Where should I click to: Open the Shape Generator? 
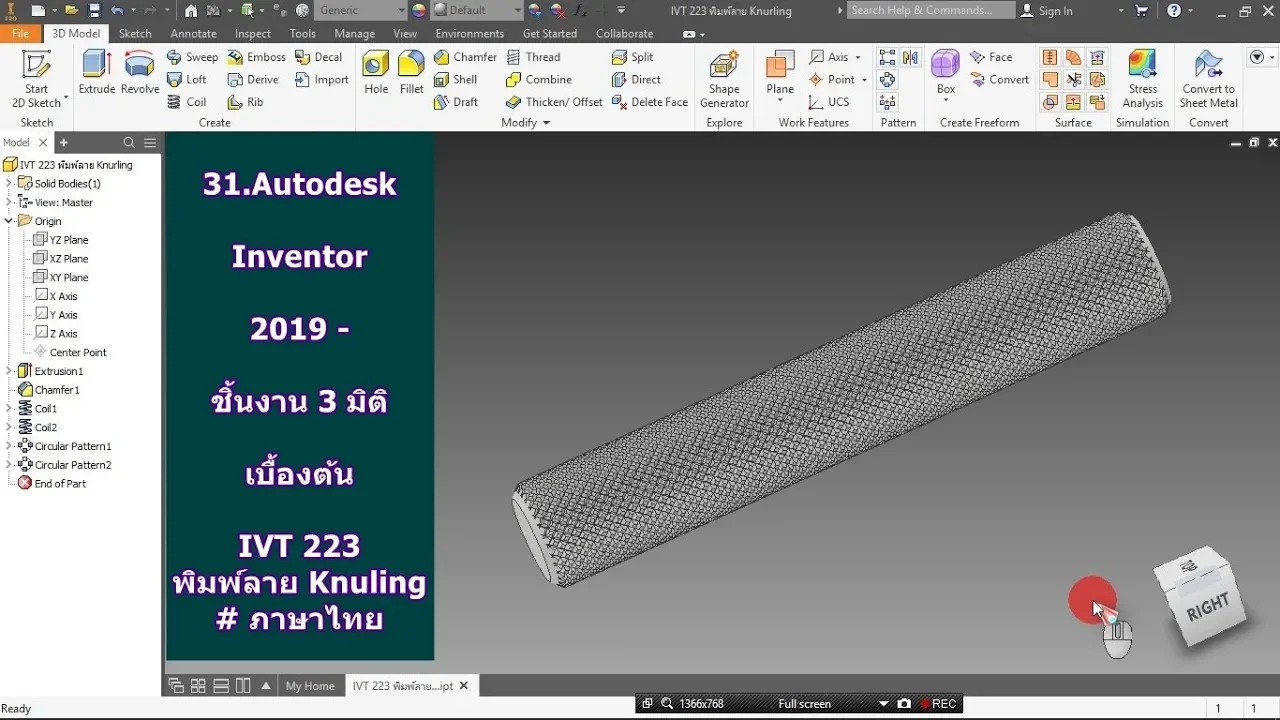point(724,78)
